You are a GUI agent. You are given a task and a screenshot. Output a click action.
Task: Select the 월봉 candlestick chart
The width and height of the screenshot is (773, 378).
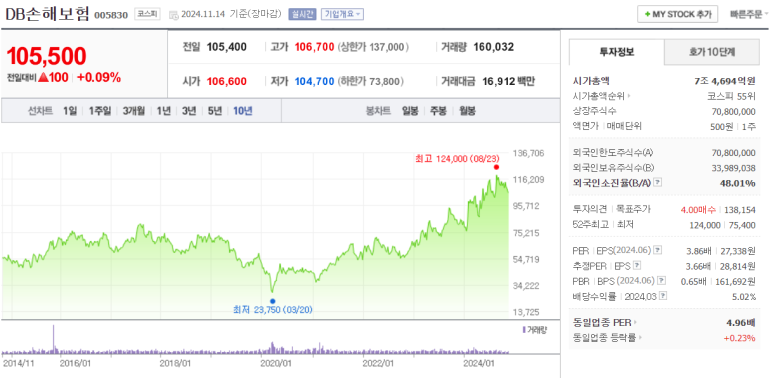pyautogui.click(x=467, y=111)
